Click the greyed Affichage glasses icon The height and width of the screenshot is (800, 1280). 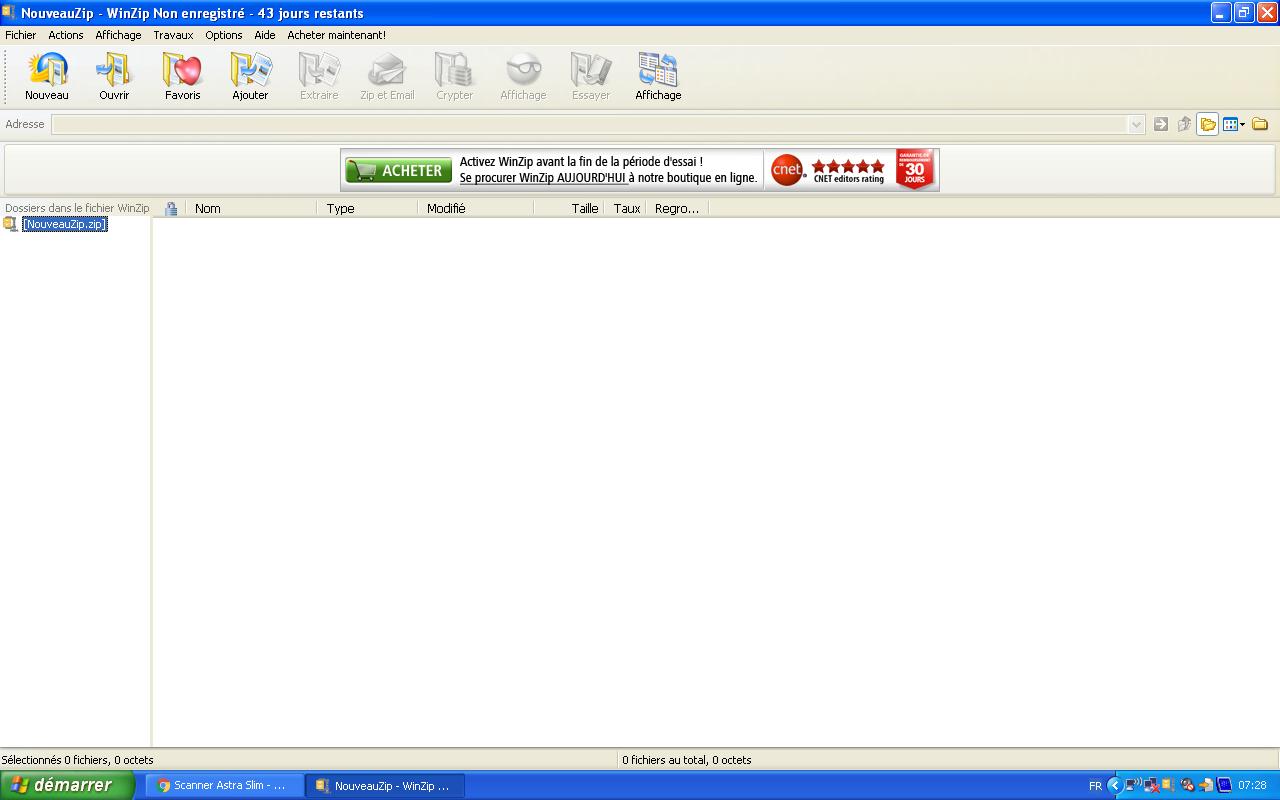[x=523, y=76]
